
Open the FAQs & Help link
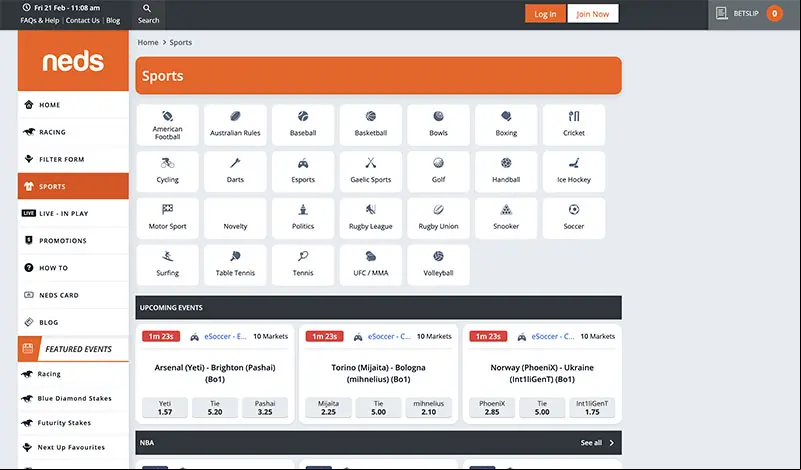coord(40,20)
